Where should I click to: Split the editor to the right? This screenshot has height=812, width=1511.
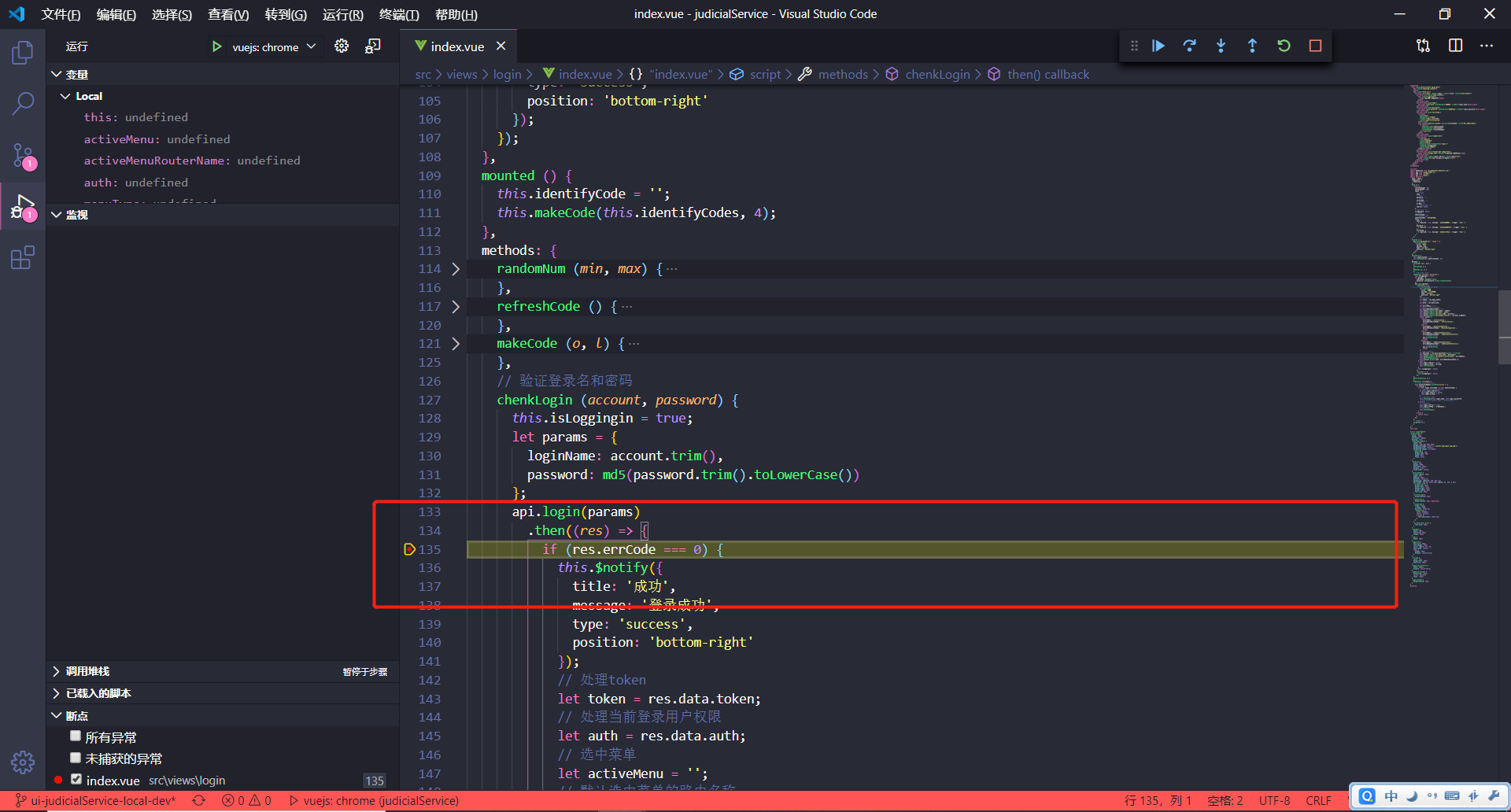pyautogui.click(x=1456, y=46)
